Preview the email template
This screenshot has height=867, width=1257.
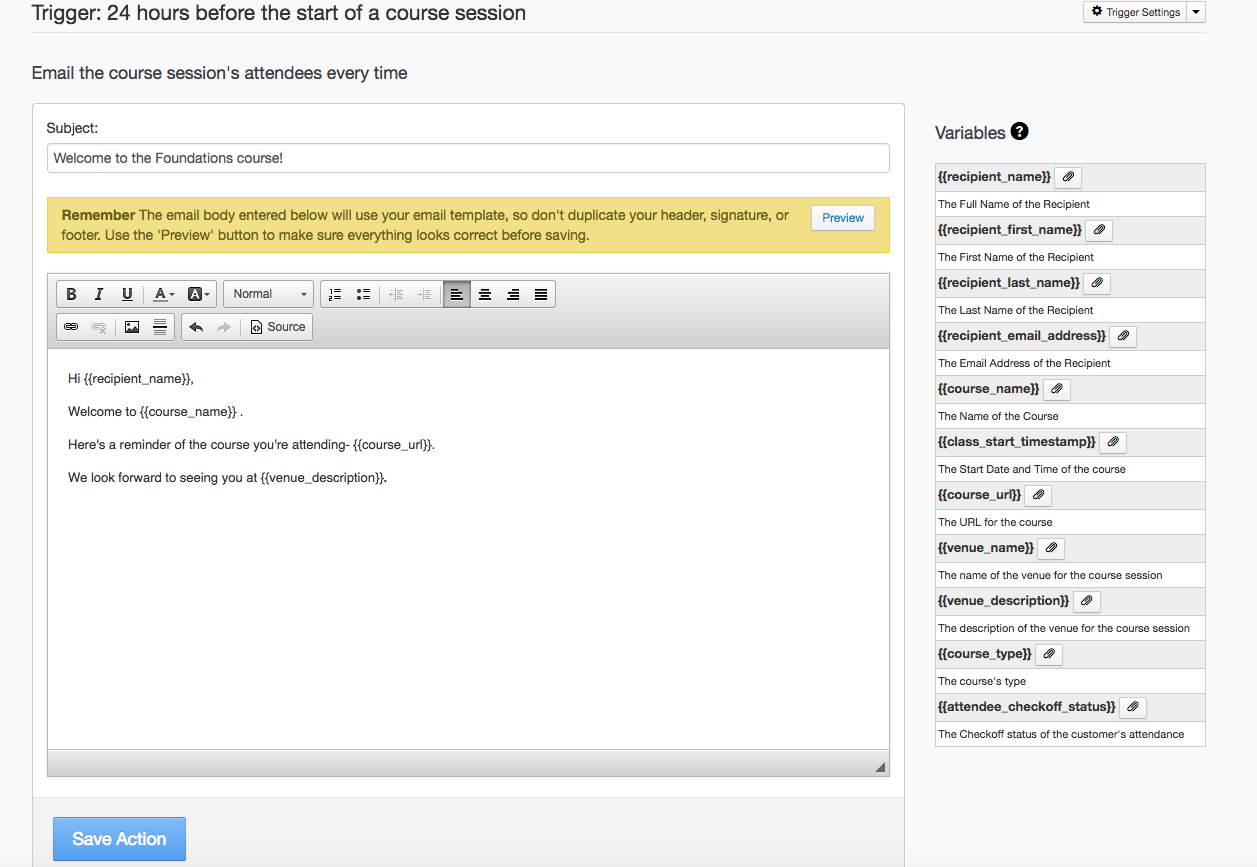pyautogui.click(x=842, y=218)
